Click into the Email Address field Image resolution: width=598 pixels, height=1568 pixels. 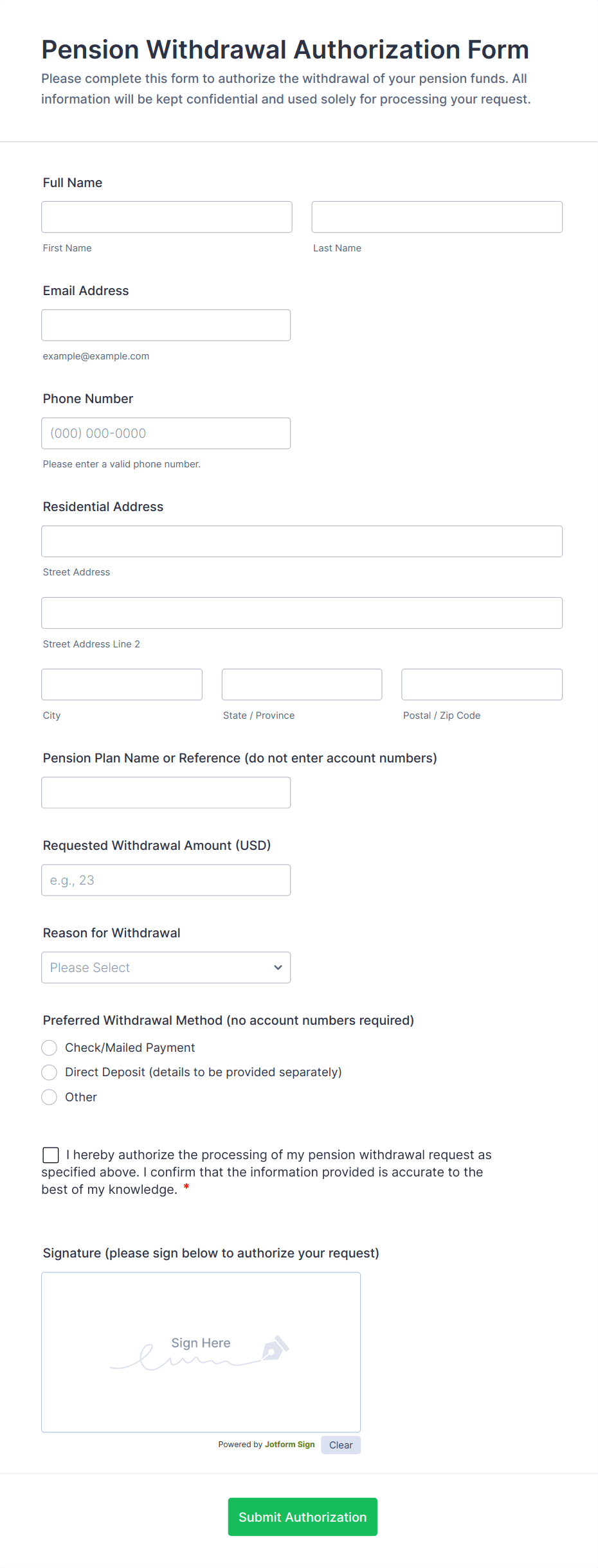pos(166,325)
